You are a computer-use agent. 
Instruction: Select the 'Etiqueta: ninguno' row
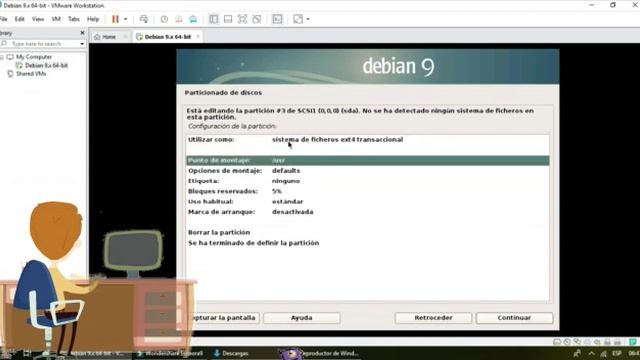pos(368,181)
